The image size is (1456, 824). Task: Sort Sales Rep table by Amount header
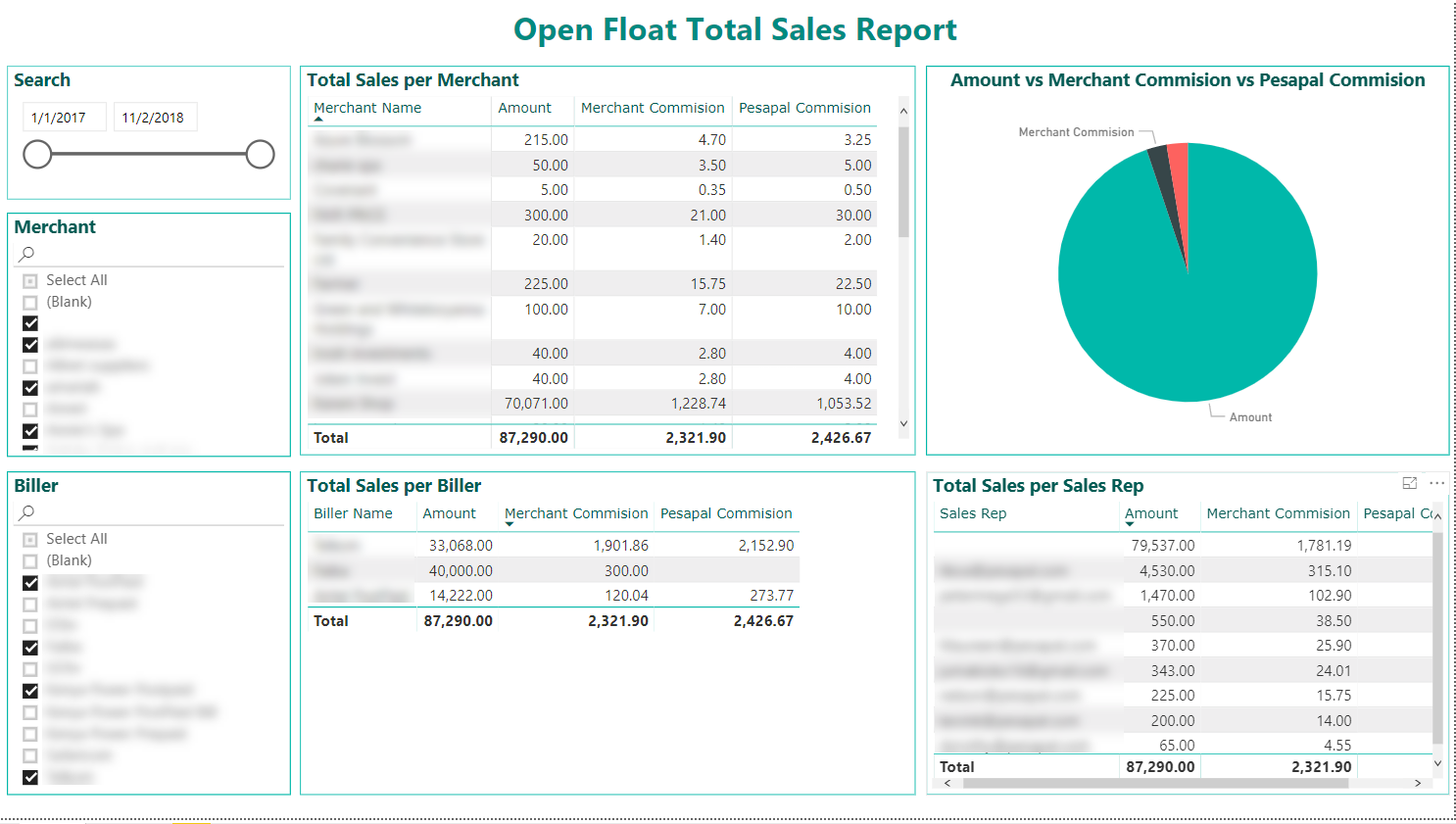[x=1151, y=513]
